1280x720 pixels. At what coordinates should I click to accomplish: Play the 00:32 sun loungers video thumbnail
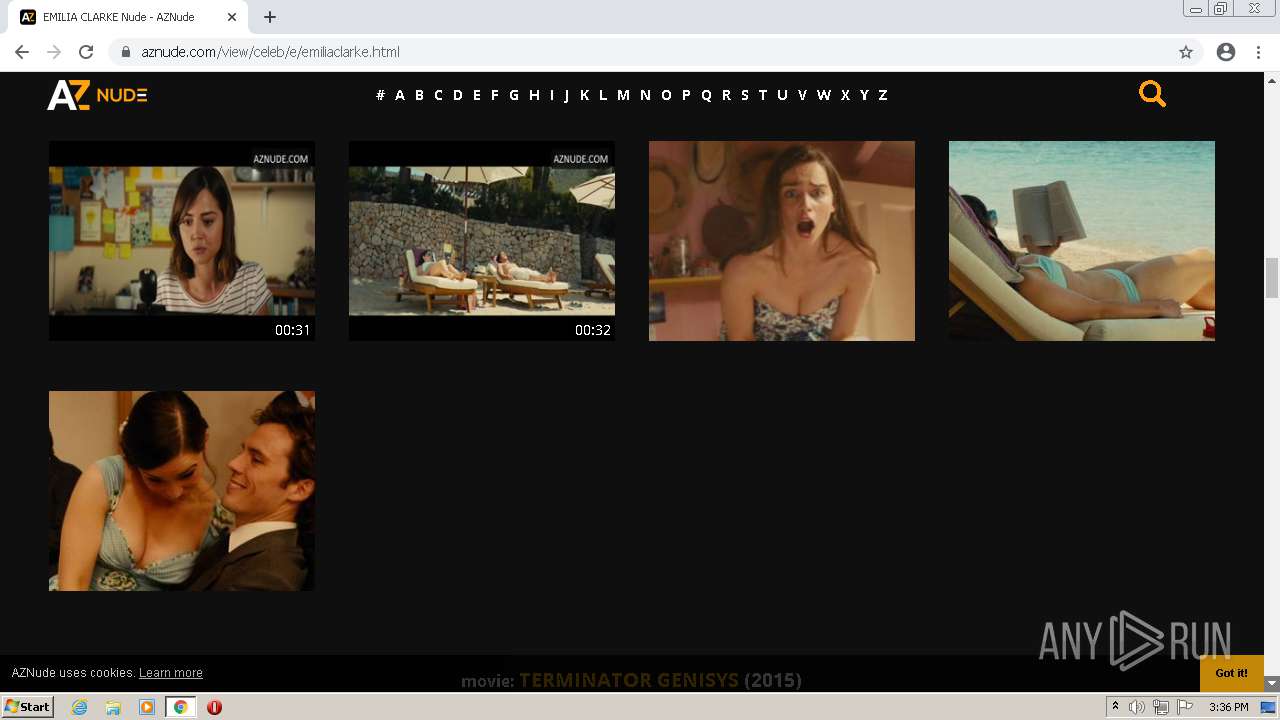(482, 241)
